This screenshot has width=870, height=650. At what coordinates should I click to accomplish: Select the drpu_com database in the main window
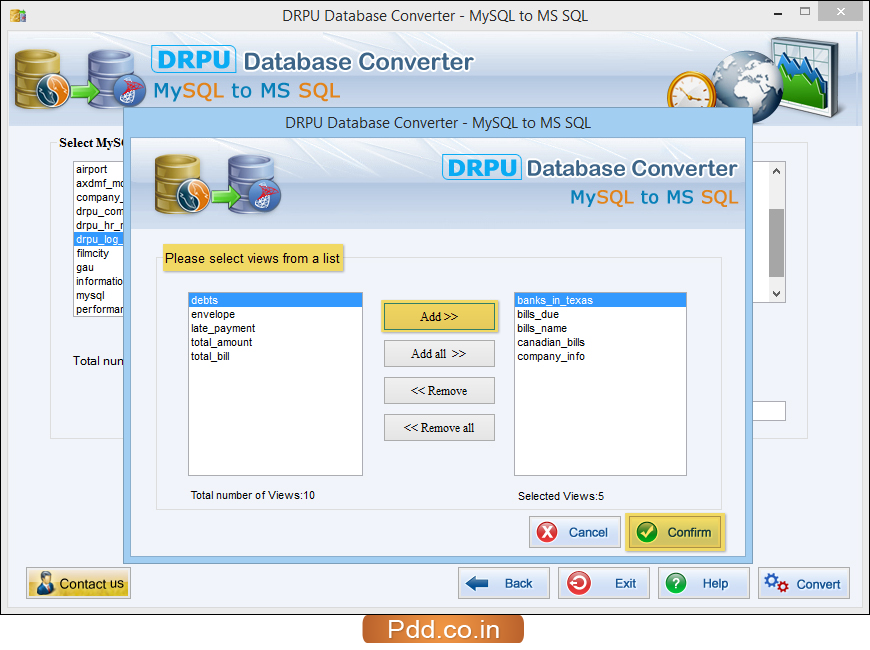(x=98, y=211)
